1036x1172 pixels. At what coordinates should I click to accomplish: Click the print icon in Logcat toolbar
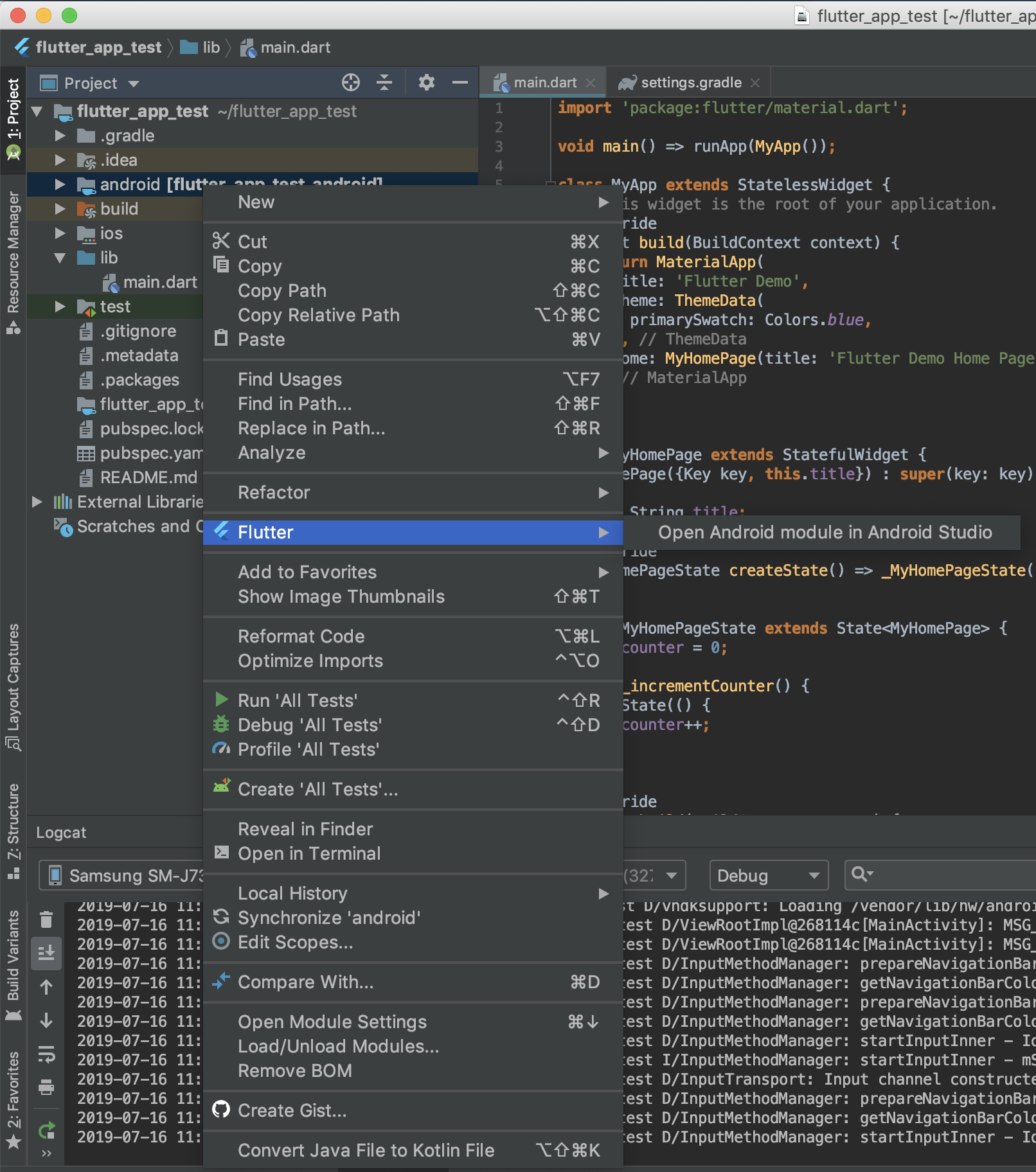(x=46, y=1087)
